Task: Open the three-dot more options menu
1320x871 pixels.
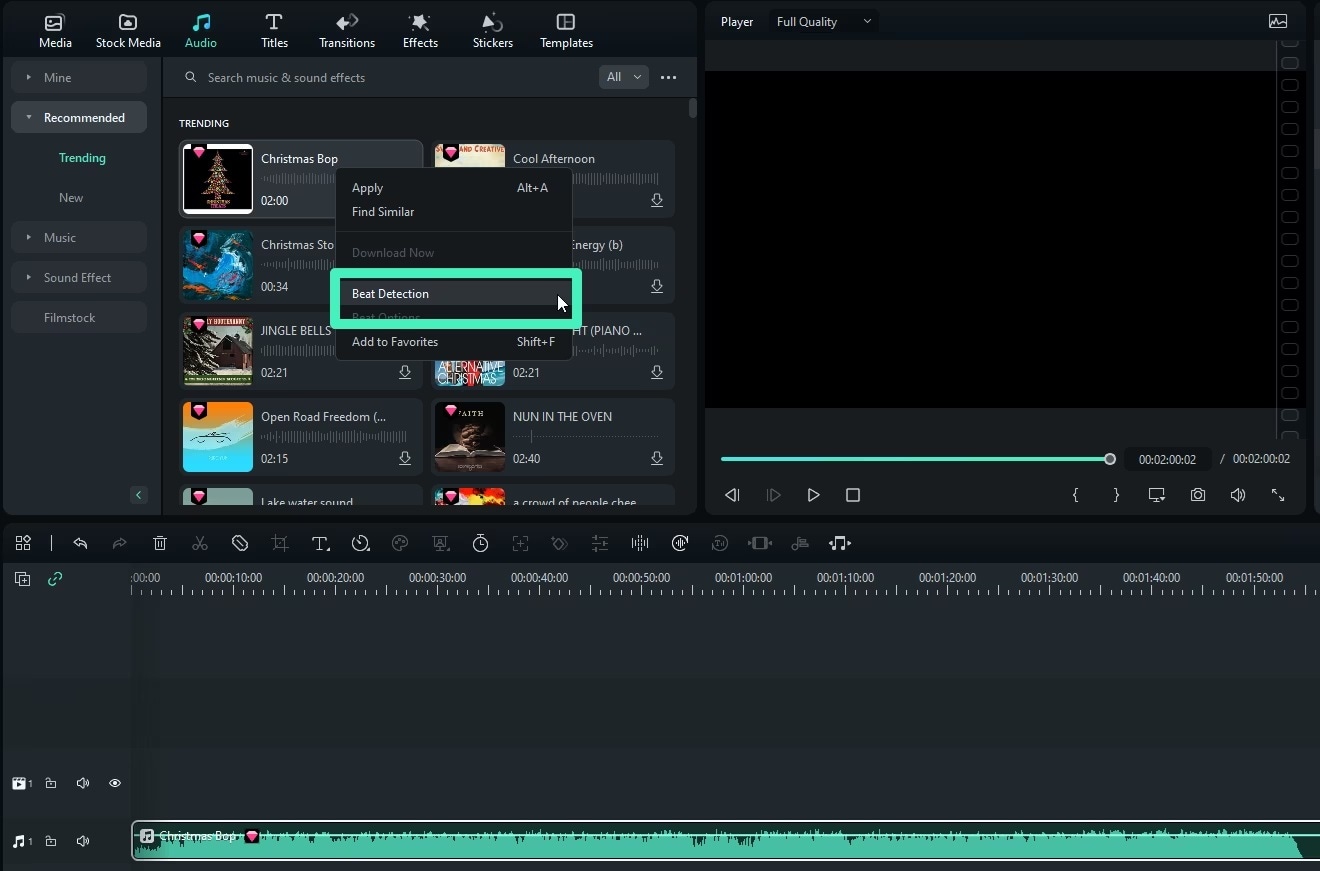Action: tap(669, 77)
